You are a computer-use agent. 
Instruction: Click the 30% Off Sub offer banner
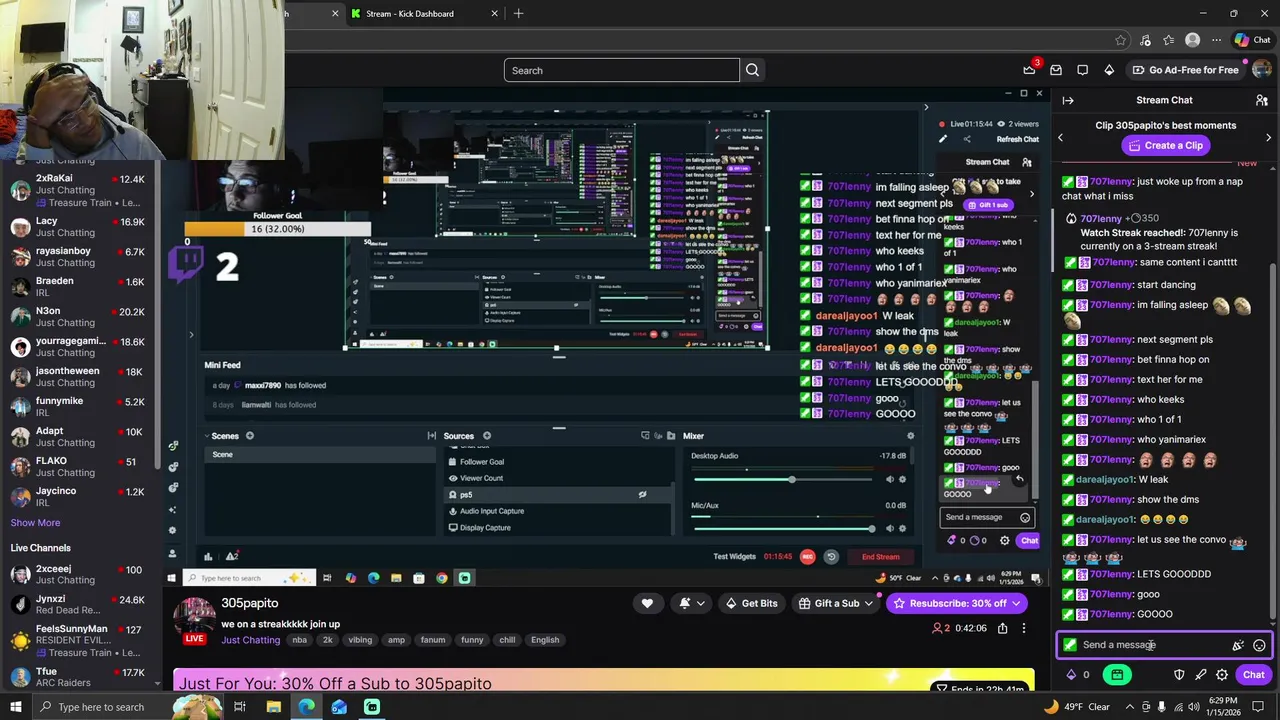coord(605,682)
